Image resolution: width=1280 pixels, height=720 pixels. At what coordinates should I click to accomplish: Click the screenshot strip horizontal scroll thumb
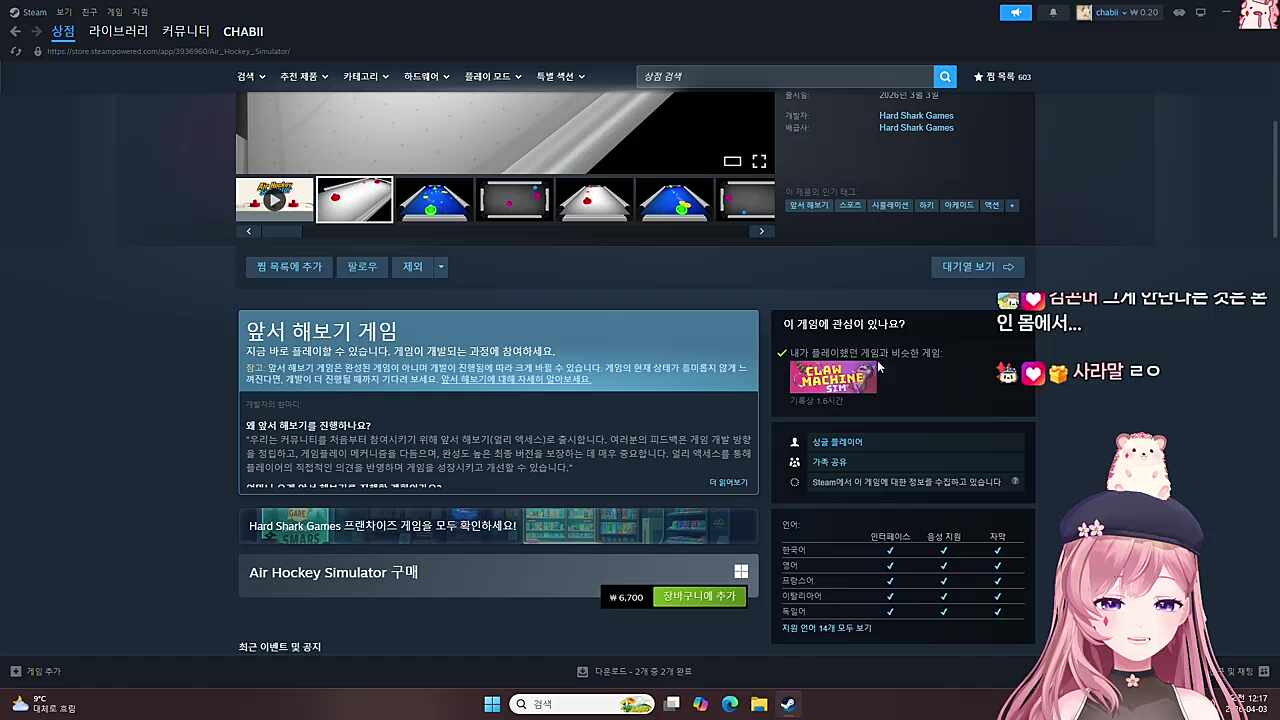click(282, 231)
